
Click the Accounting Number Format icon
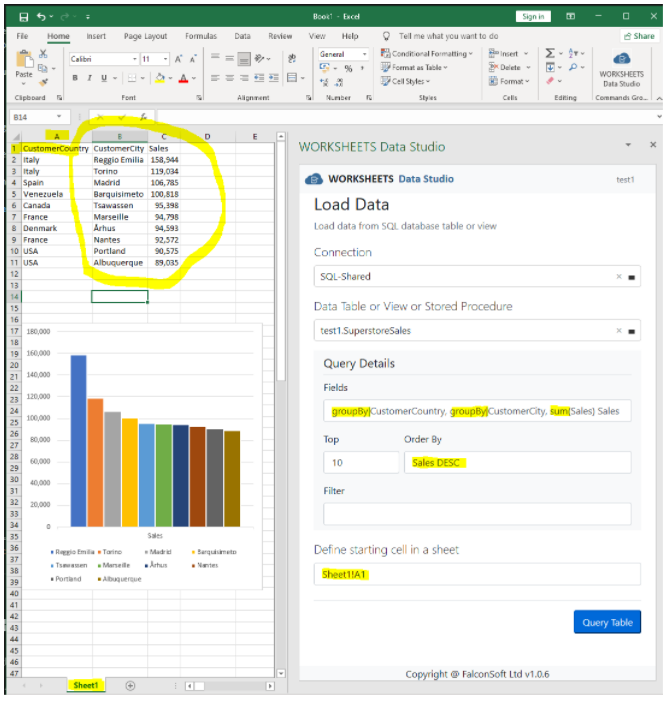tap(325, 68)
